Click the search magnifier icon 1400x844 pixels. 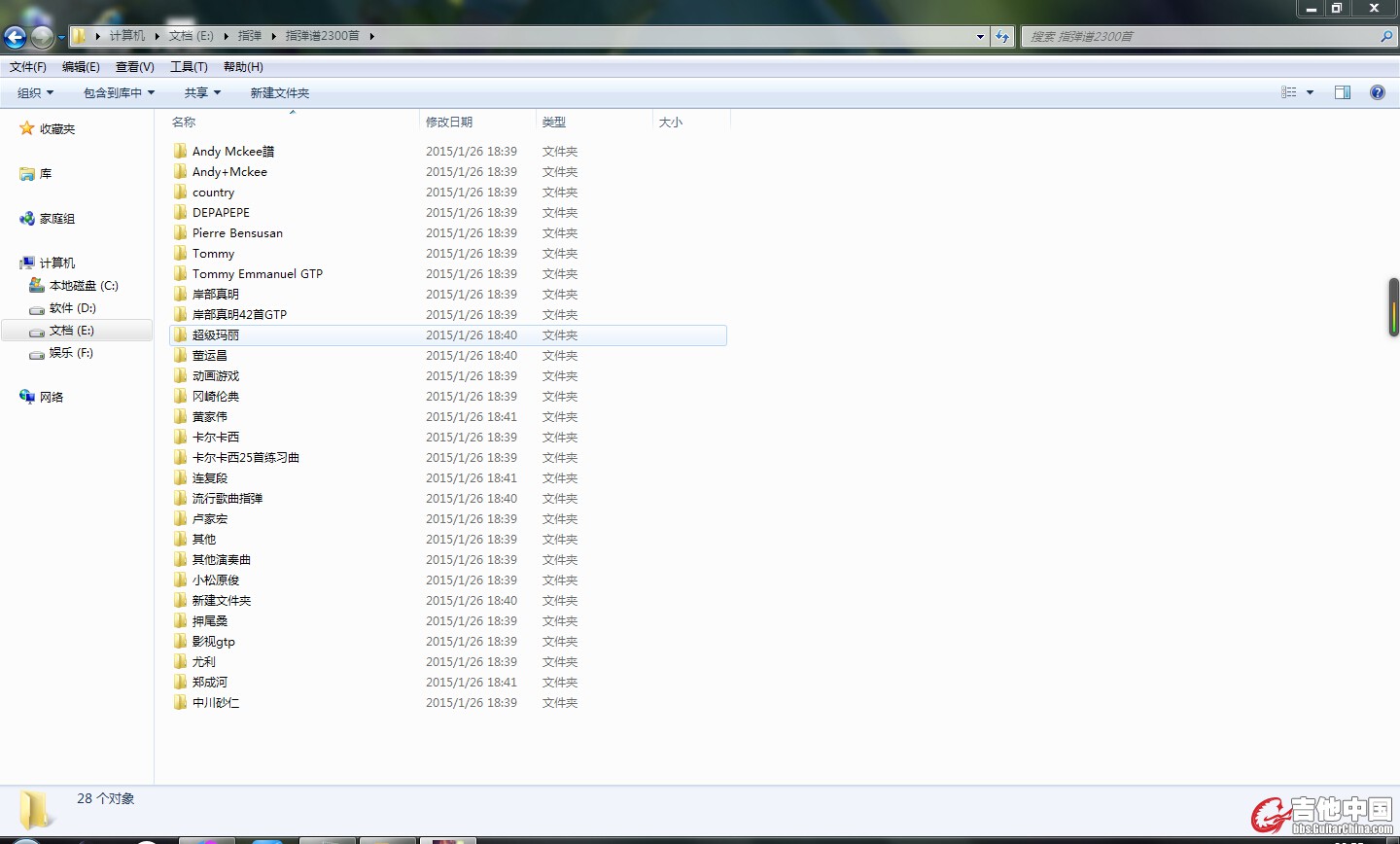point(1386,37)
